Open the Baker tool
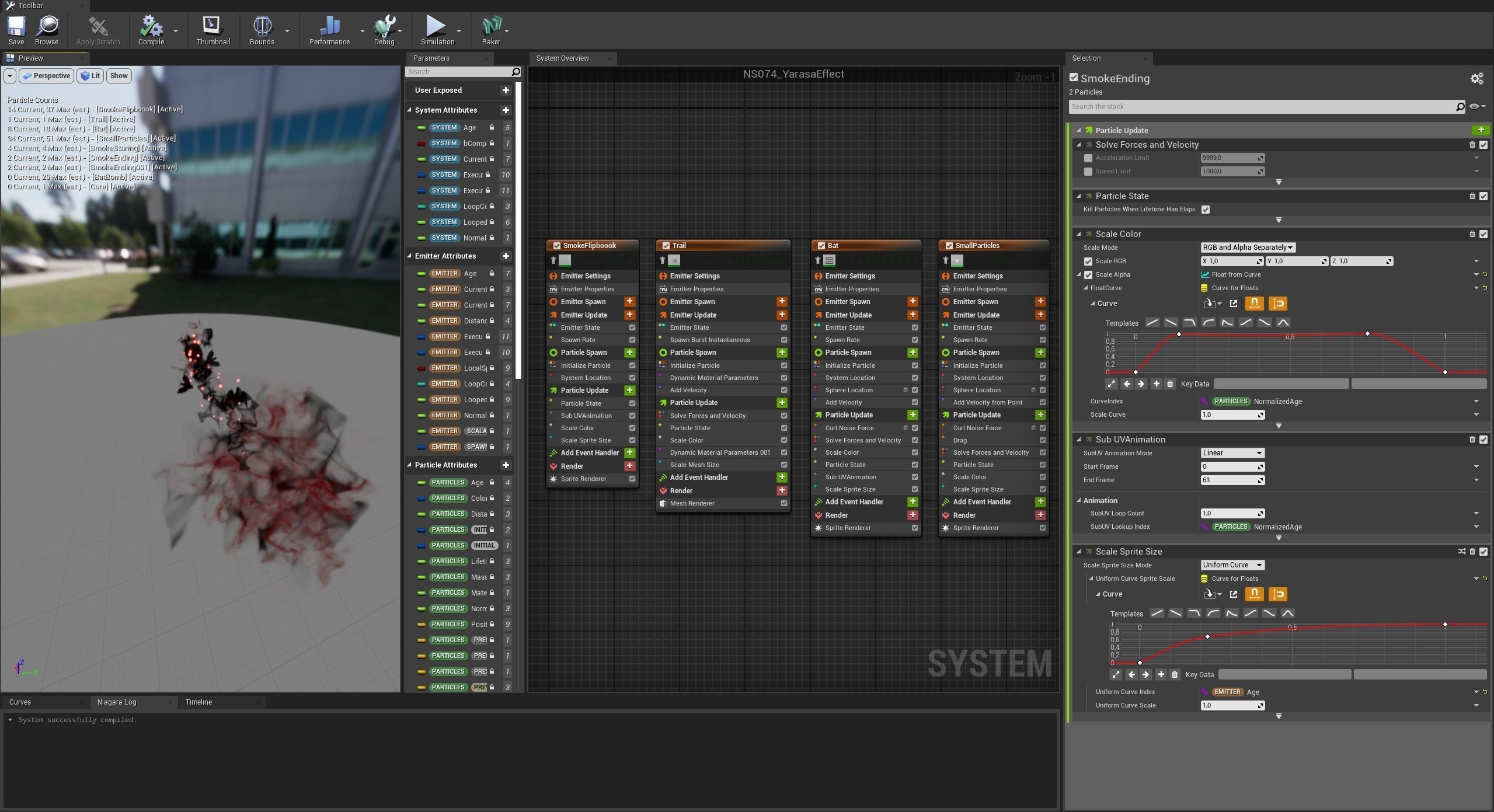This screenshot has width=1494, height=812. (491, 27)
